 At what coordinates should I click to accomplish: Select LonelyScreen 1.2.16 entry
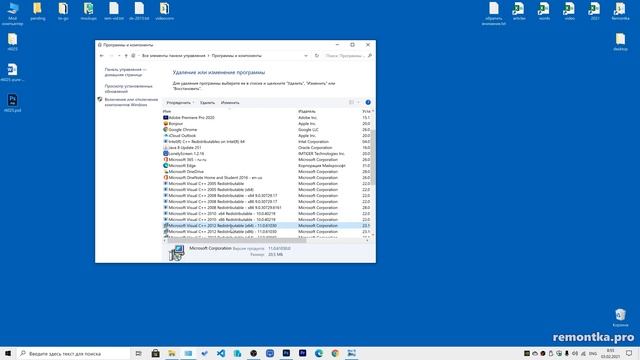coord(267,153)
